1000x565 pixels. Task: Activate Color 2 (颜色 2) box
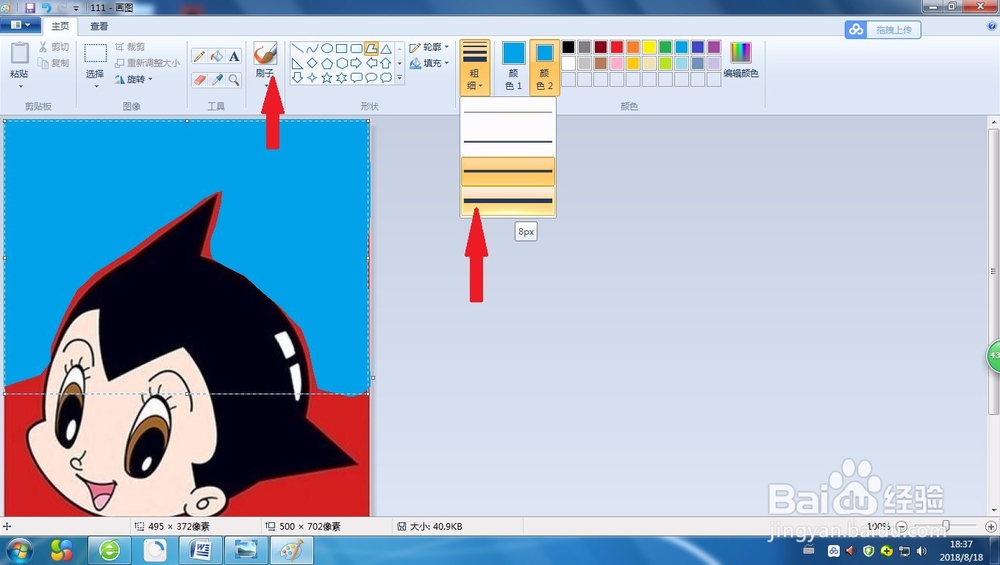click(x=544, y=66)
